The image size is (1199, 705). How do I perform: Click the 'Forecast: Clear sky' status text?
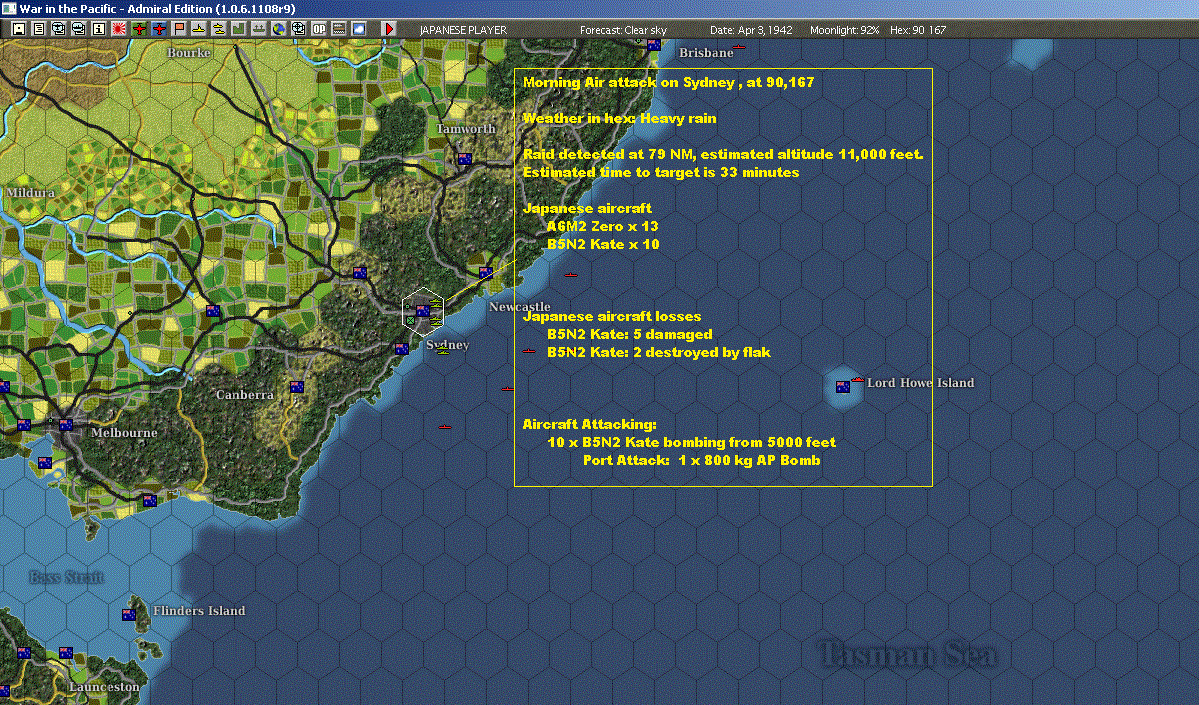coord(623,30)
